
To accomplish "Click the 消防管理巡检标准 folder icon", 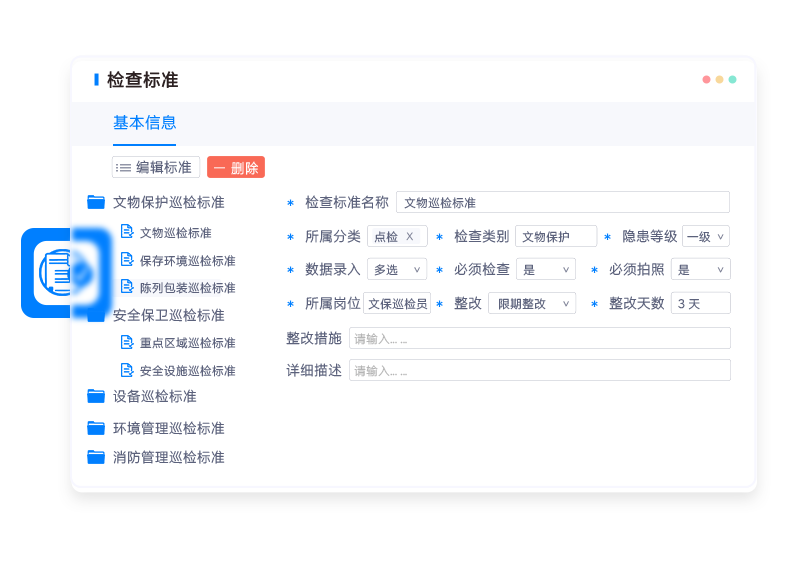I will click(x=96, y=457).
